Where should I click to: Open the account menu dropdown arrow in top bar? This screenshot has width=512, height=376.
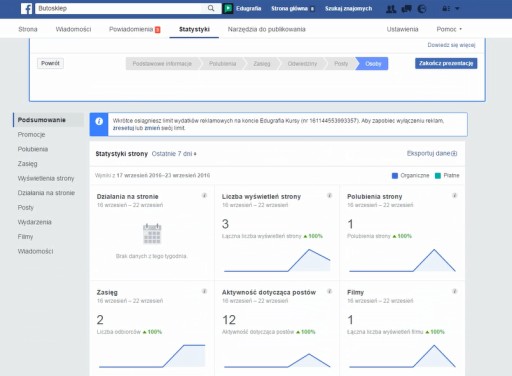tap(457, 8)
